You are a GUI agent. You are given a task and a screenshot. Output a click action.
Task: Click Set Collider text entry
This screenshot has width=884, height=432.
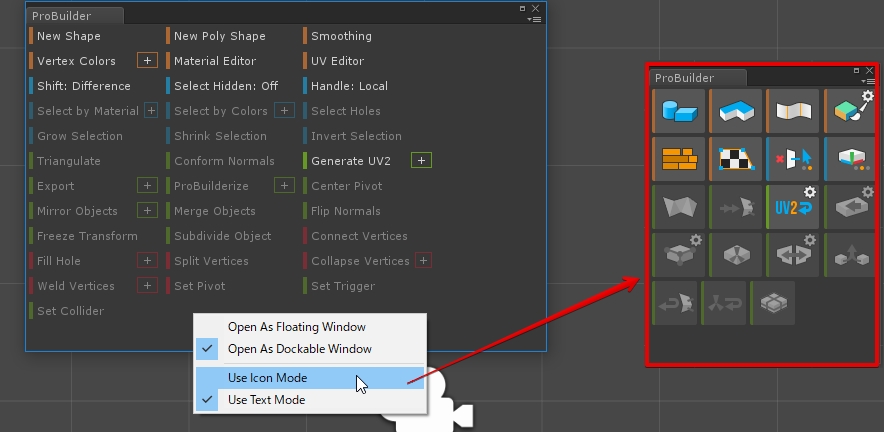pyautogui.click(x=70, y=311)
